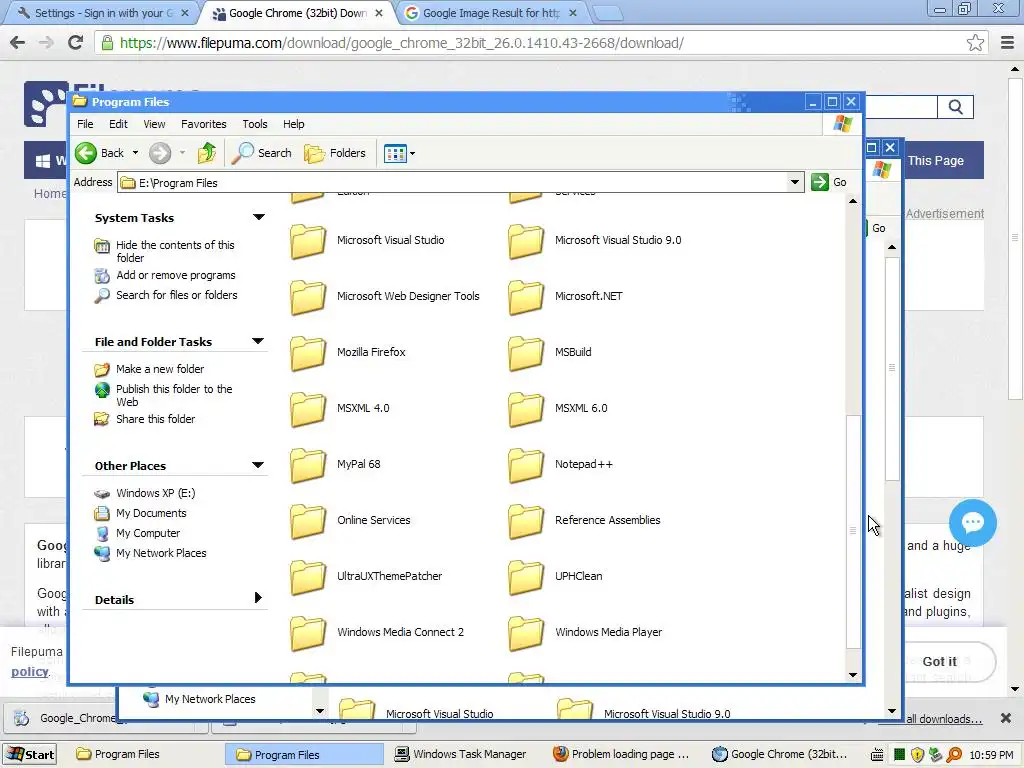Open the File menu
The height and width of the screenshot is (768, 1024).
pos(85,124)
